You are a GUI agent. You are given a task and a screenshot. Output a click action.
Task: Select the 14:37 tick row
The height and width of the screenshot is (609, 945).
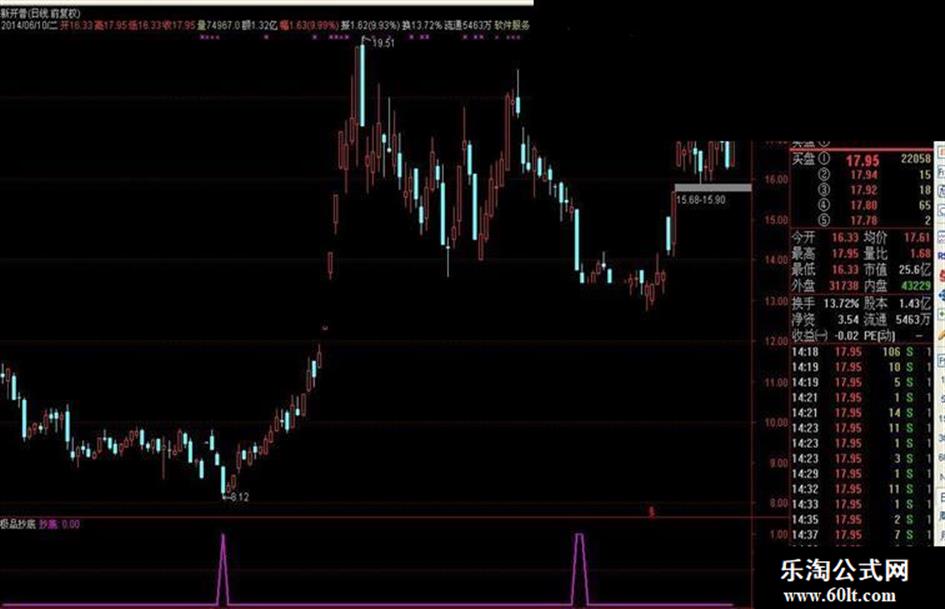click(x=861, y=535)
